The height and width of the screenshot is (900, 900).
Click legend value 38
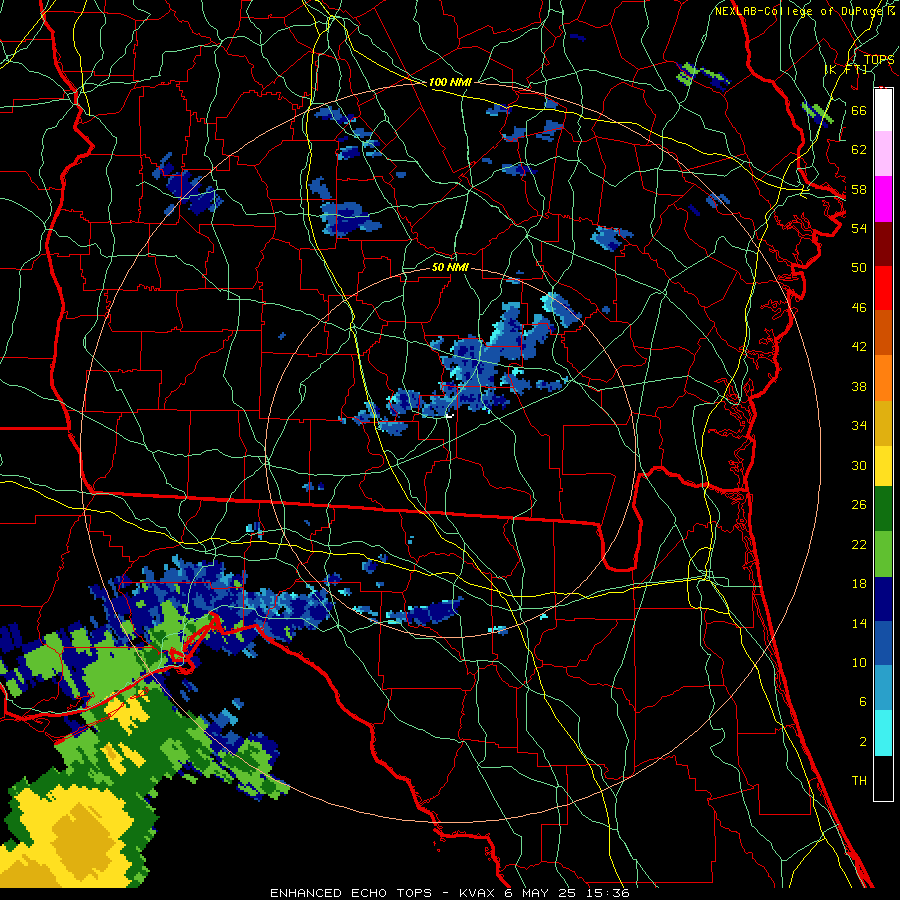coord(859,386)
